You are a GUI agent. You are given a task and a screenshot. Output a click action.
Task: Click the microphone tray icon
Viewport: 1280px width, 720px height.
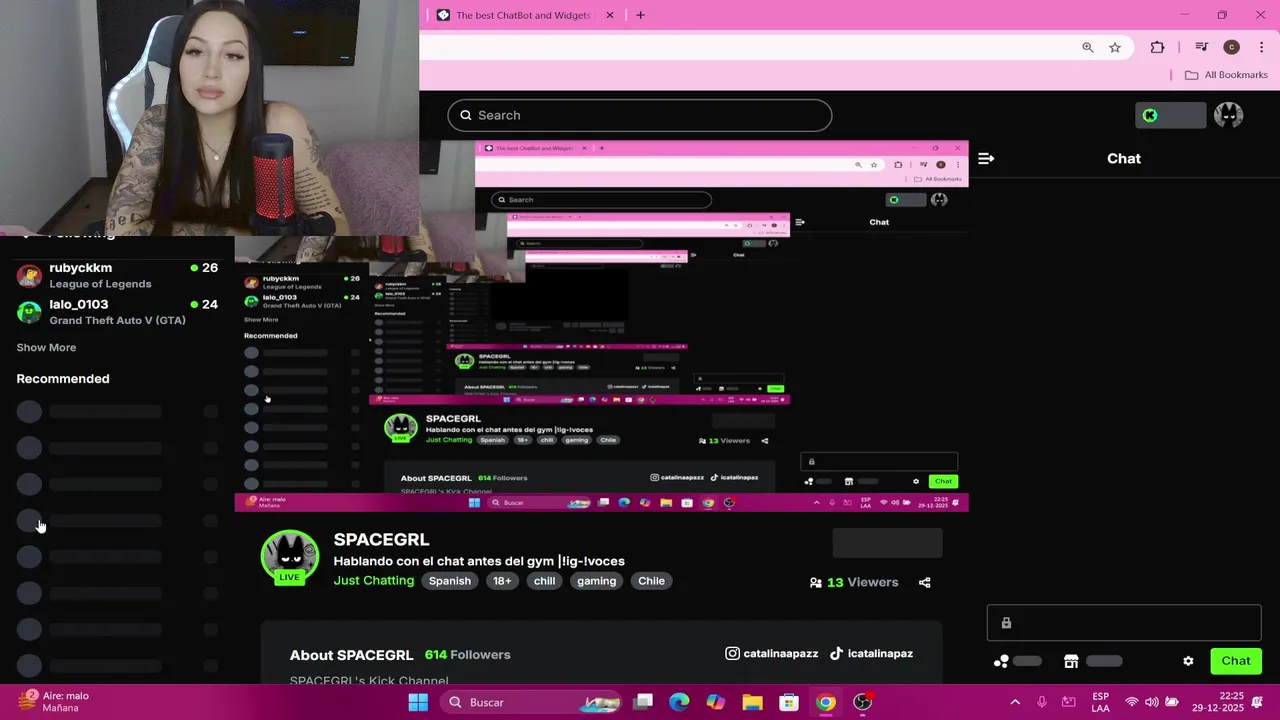tap(1042, 702)
